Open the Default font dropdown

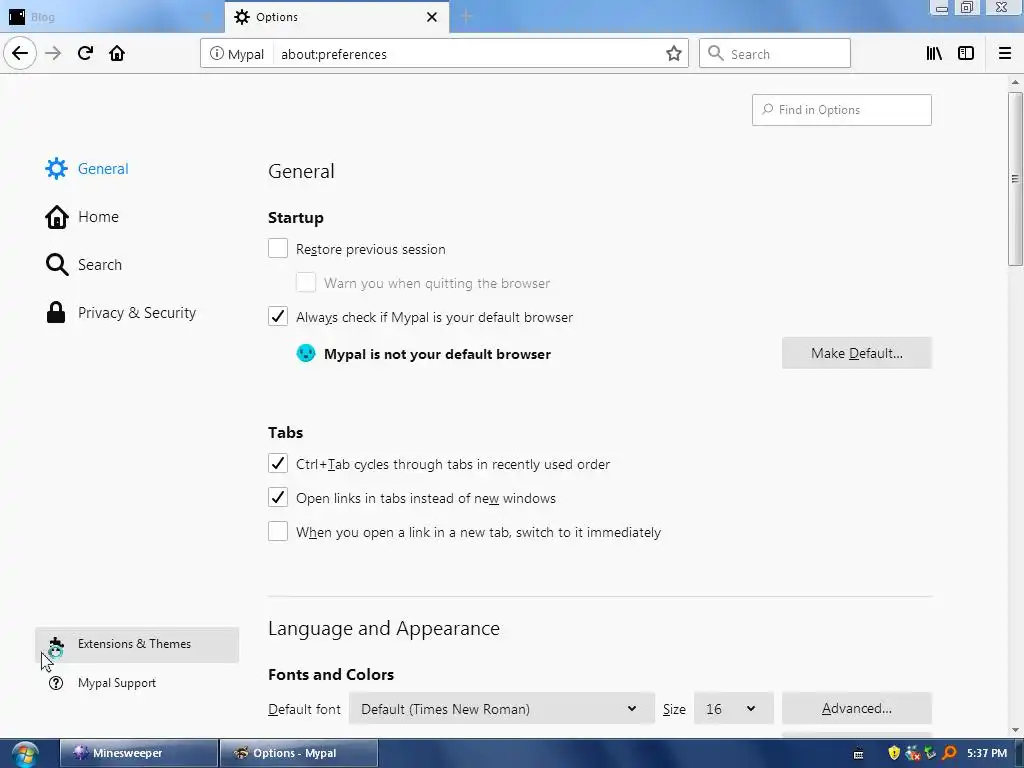coord(502,709)
